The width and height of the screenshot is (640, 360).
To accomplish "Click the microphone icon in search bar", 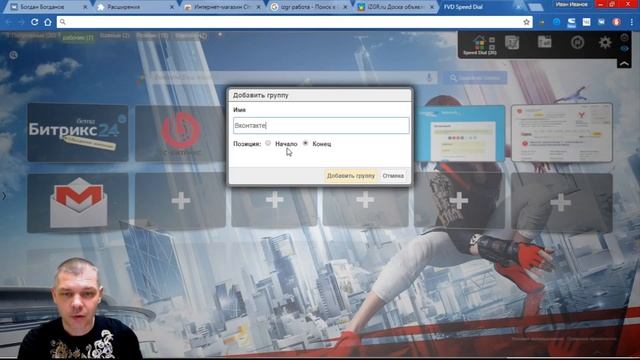I will click(x=429, y=78).
